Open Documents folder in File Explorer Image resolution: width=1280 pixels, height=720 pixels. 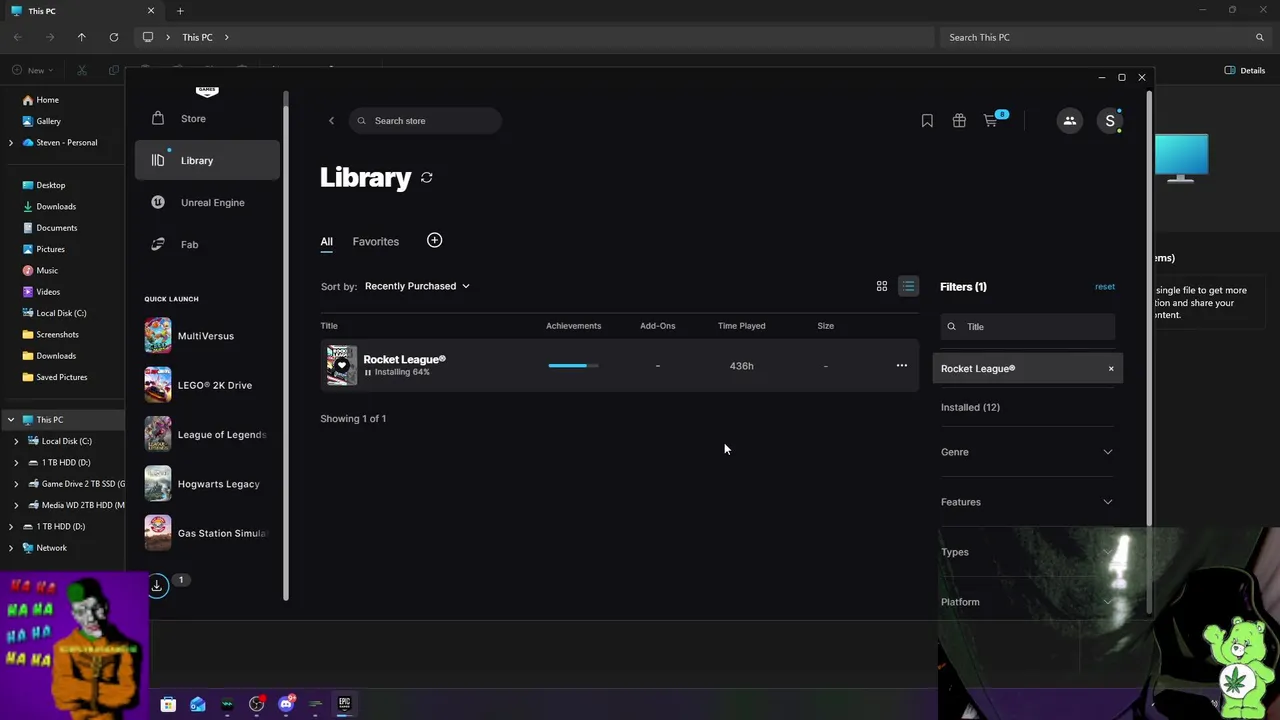pyautogui.click(x=56, y=228)
